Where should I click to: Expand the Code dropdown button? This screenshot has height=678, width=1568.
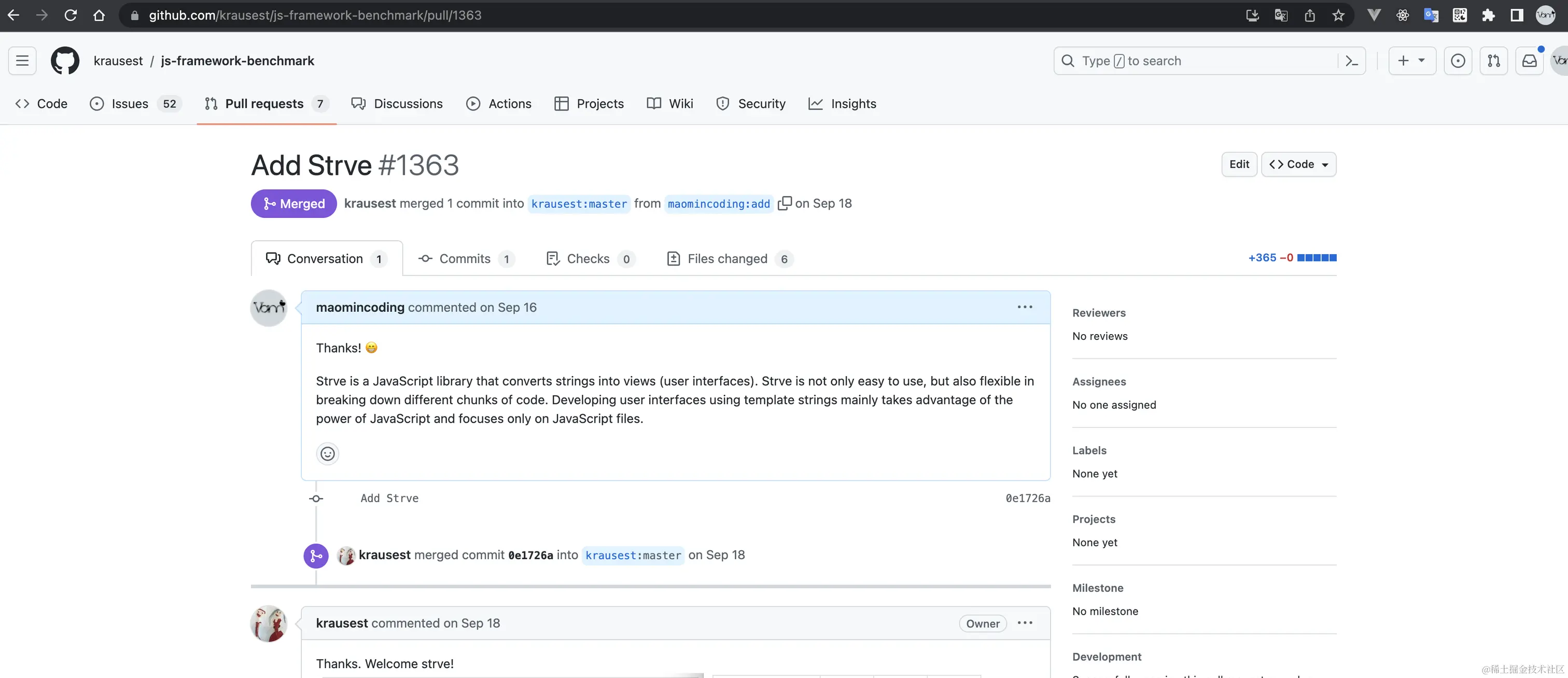(x=1298, y=164)
